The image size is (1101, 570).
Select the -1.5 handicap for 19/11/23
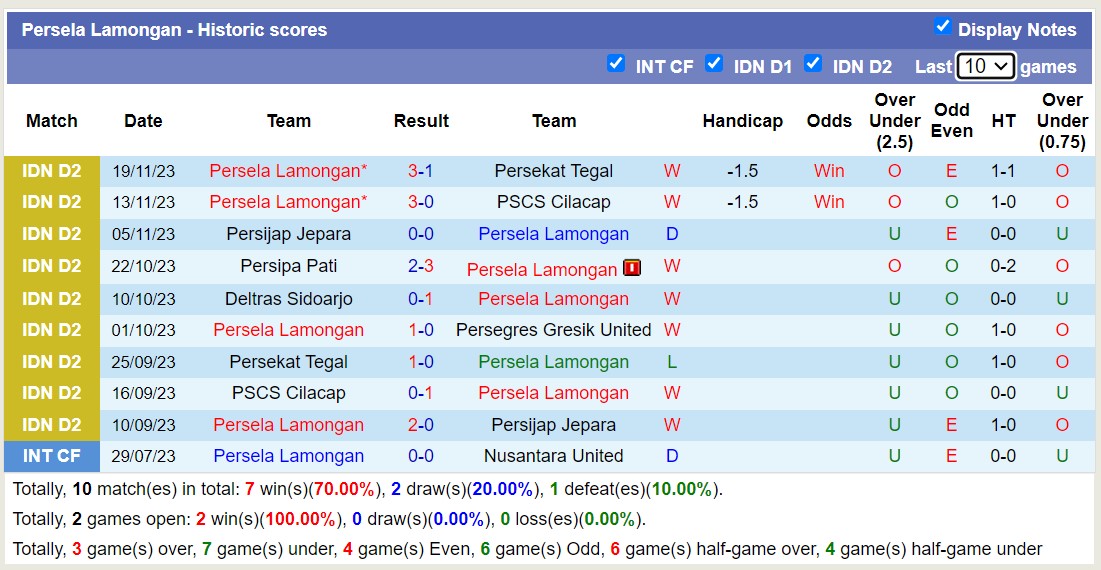click(742, 171)
